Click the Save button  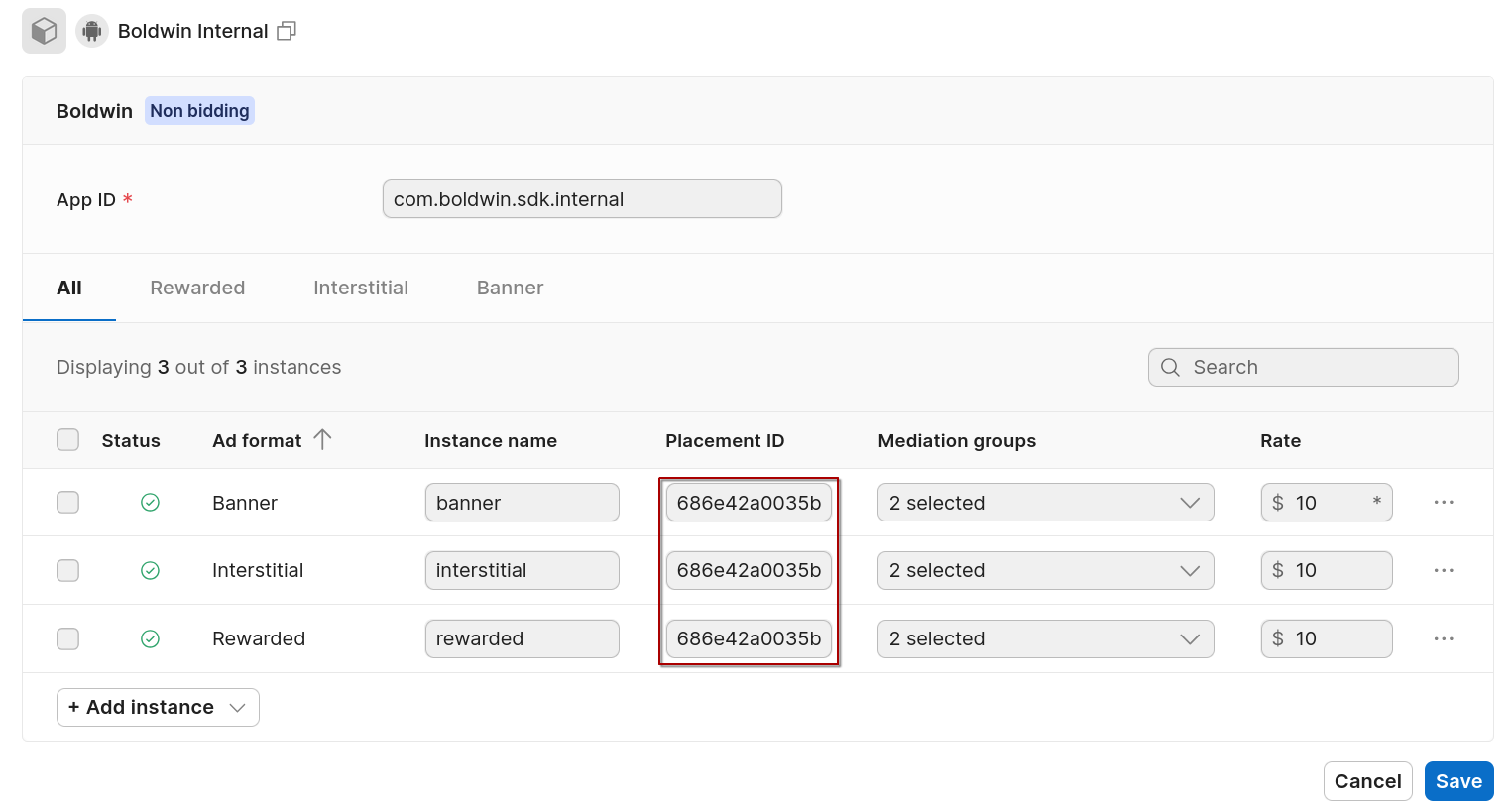(x=1458, y=780)
